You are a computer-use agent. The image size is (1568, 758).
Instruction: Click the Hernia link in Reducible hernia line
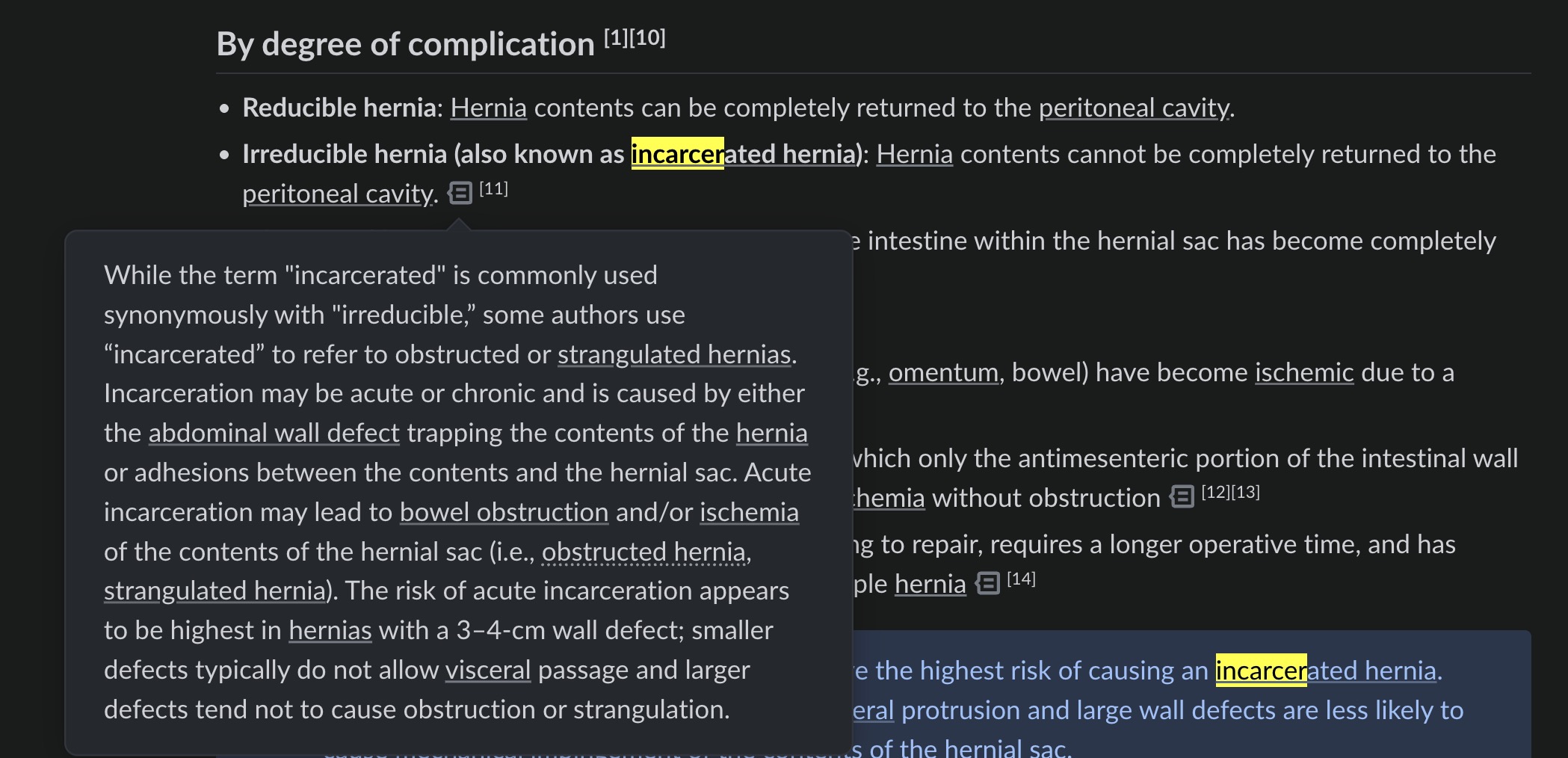(x=489, y=108)
